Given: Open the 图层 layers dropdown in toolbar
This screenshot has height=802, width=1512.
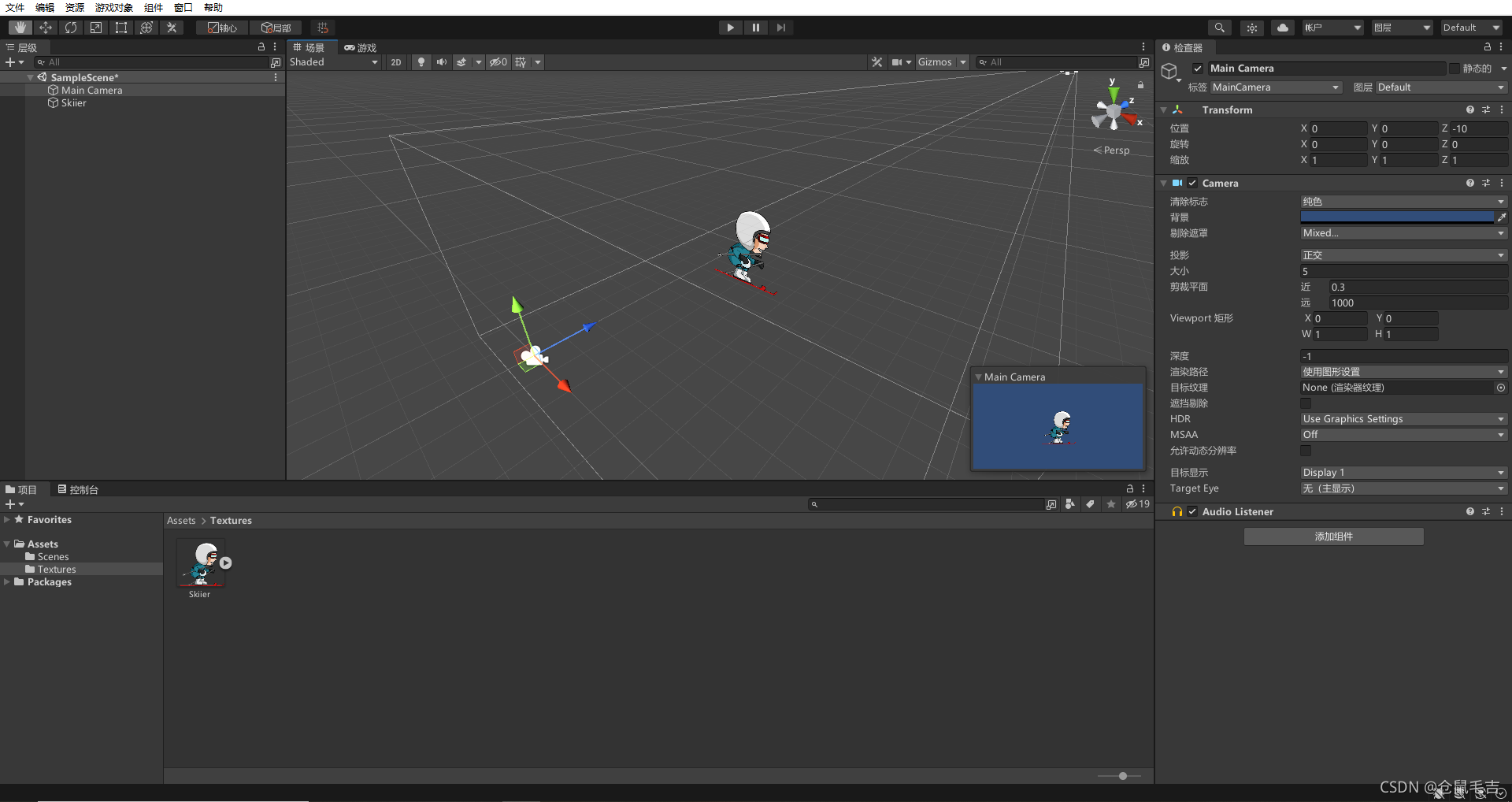Looking at the screenshot, I should (1402, 28).
